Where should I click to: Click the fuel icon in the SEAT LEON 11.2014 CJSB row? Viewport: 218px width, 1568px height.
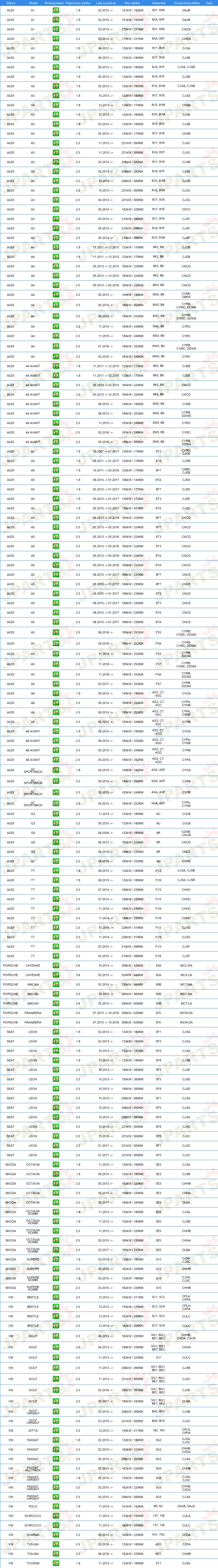[x=56, y=1060]
